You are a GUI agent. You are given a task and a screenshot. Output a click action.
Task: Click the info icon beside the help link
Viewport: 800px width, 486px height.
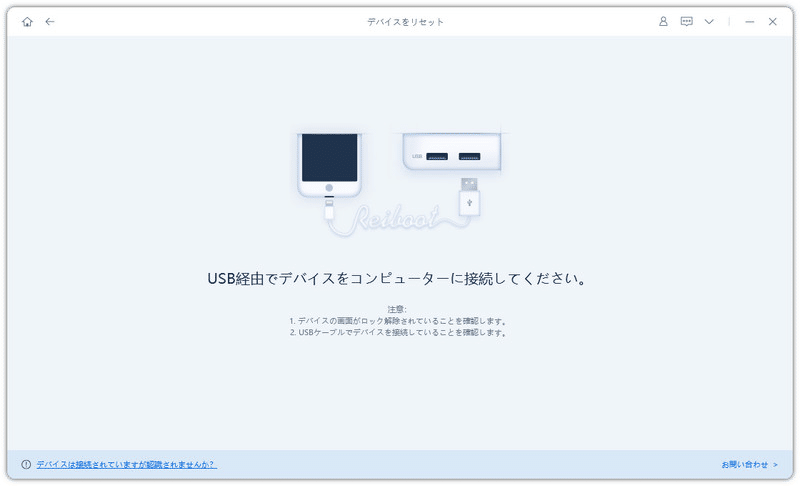(26, 465)
